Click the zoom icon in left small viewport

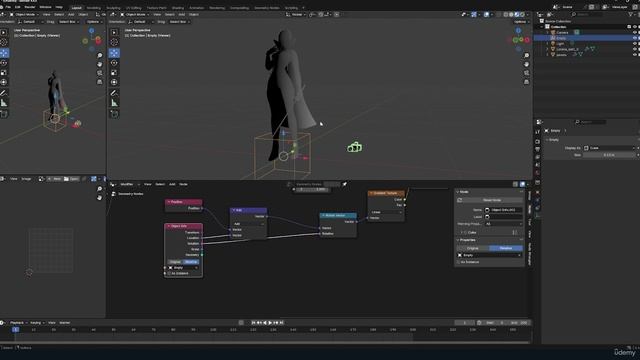(100, 55)
